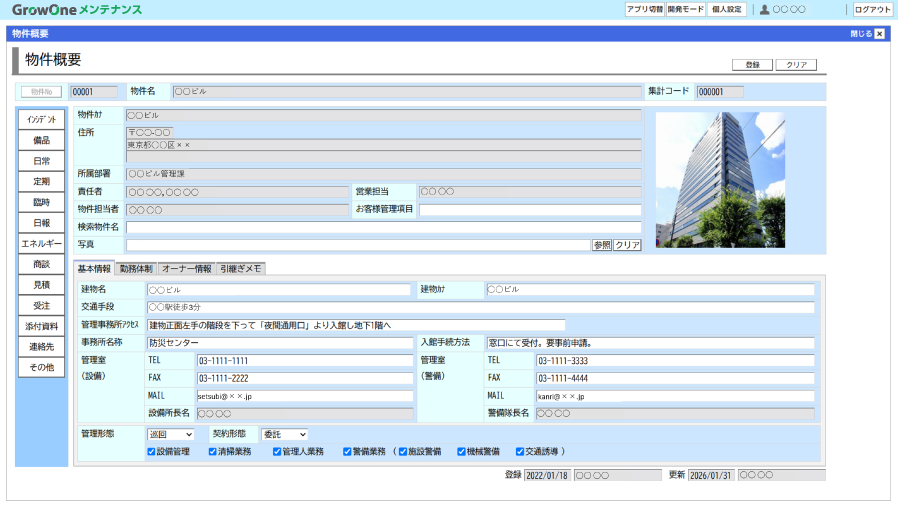The width and height of the screenshot is (898, 508).
Task: Open 臨時 in the side menu
Action: click(x=41, y=202)
